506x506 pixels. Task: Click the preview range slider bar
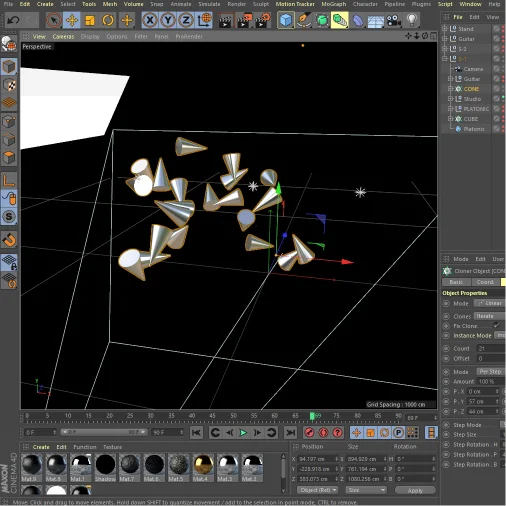tap(104, 432)
